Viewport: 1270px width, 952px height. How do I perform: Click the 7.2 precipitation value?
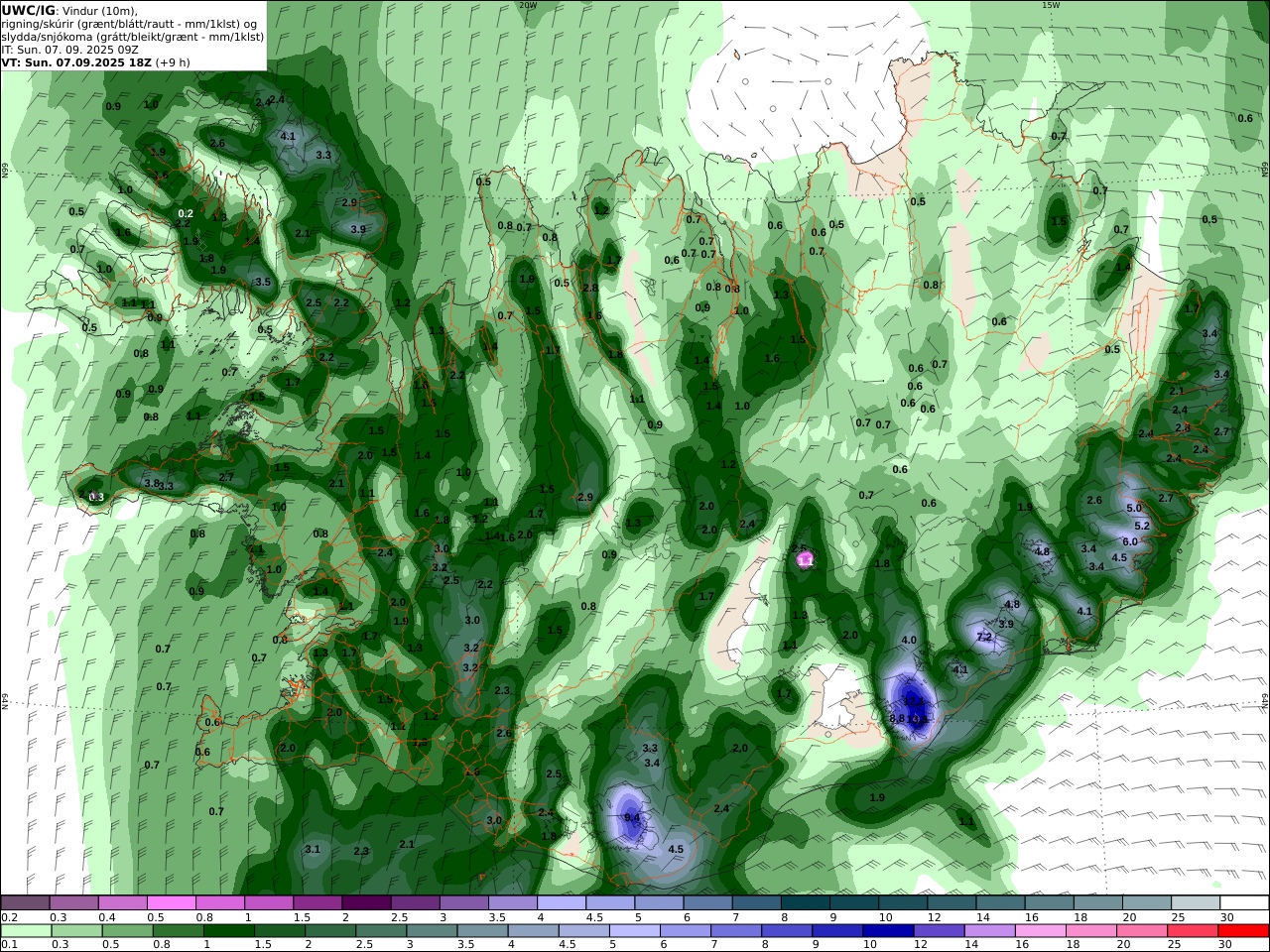pos(984,637)
